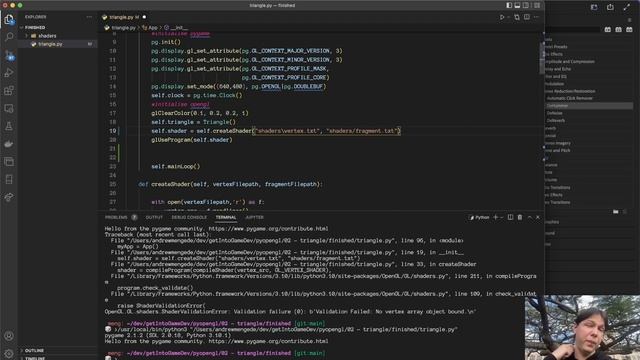Open the Remote Explorer view
The width and height of the screenshot is (640, 360).
coord(9,109)
